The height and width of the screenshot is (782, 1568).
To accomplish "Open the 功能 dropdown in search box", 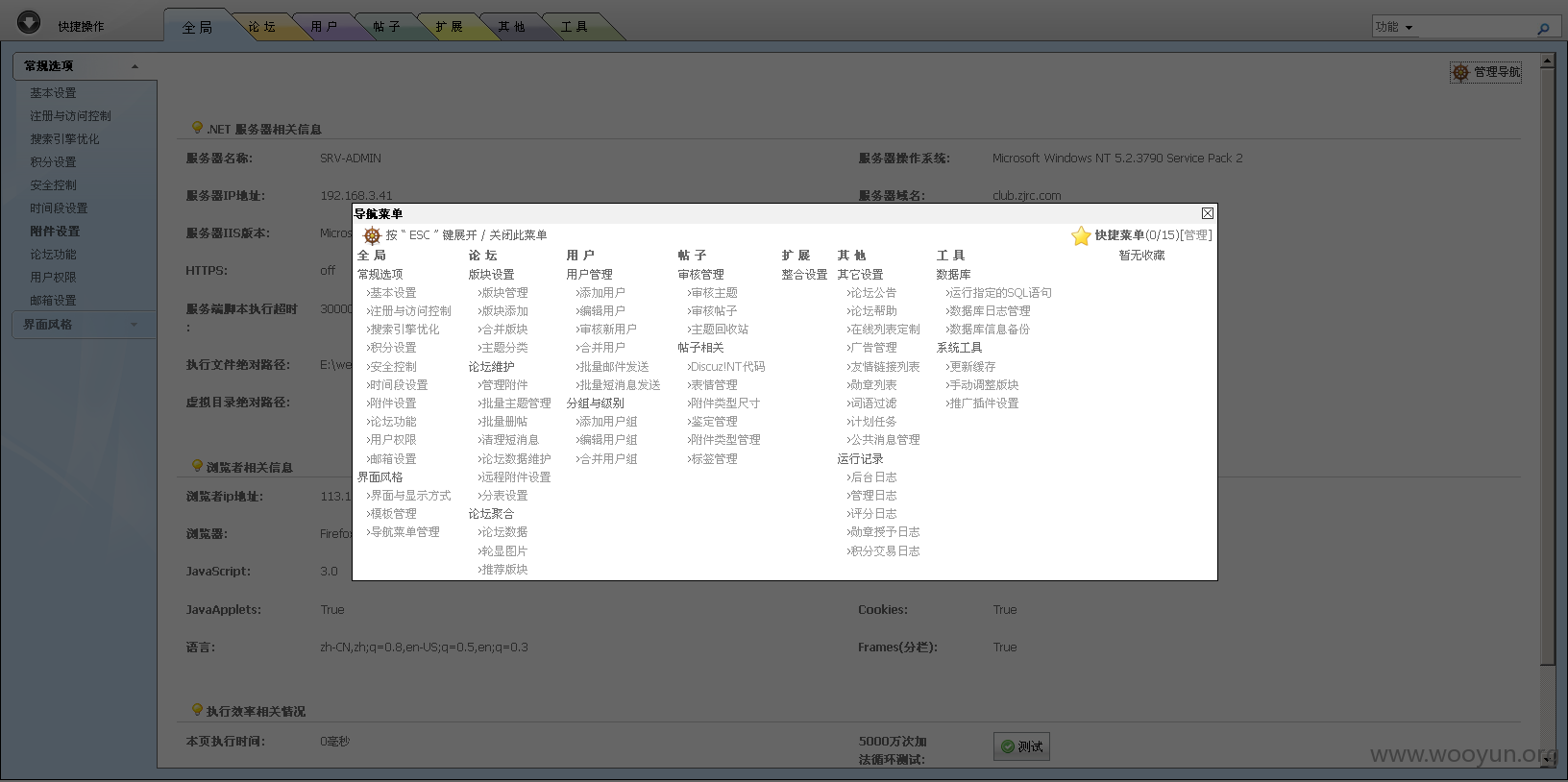I will tap(1395, 27).
